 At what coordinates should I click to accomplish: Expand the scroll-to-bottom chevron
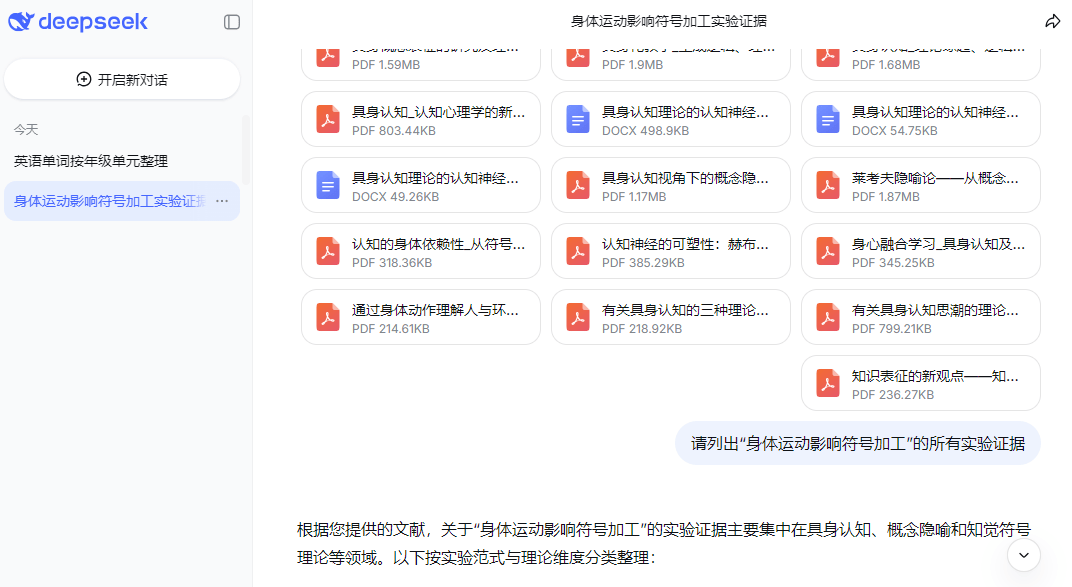[x=1023, y=555]
